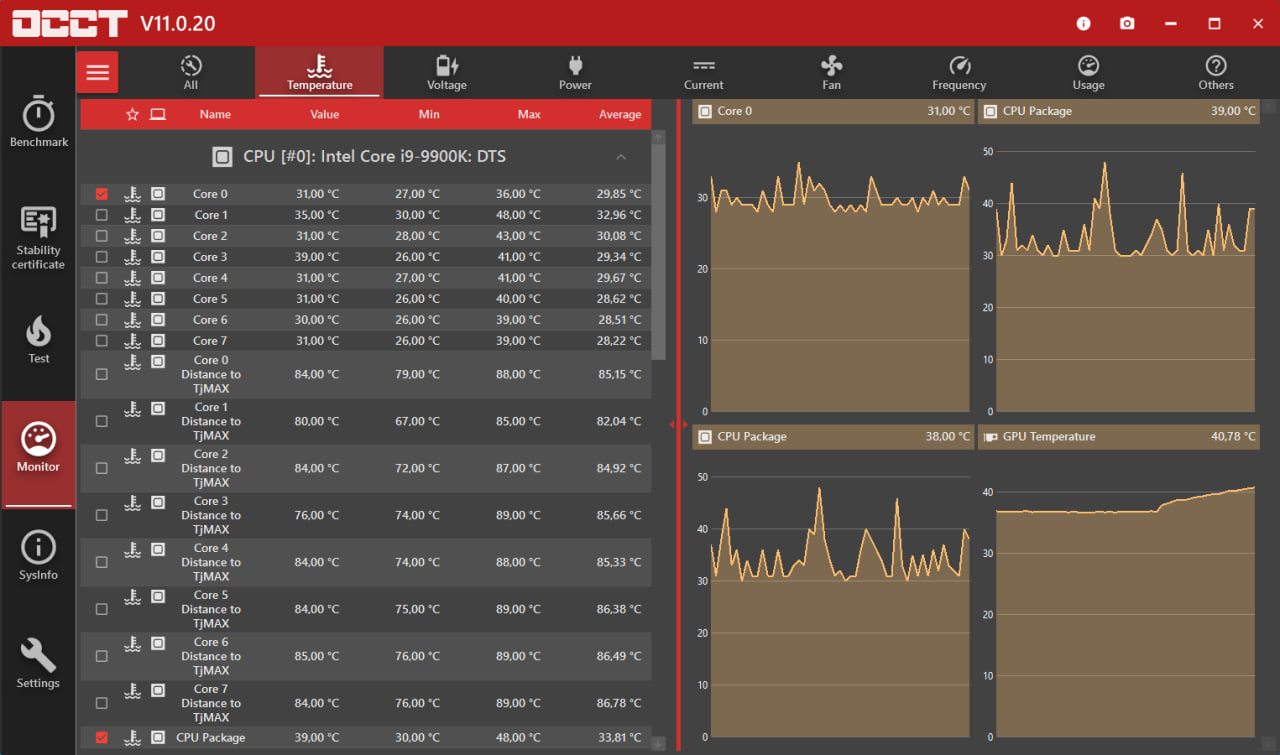Click the bottom-left CPU Package graph header
This screenshot has height=755, width=1280.
[834, 437]
